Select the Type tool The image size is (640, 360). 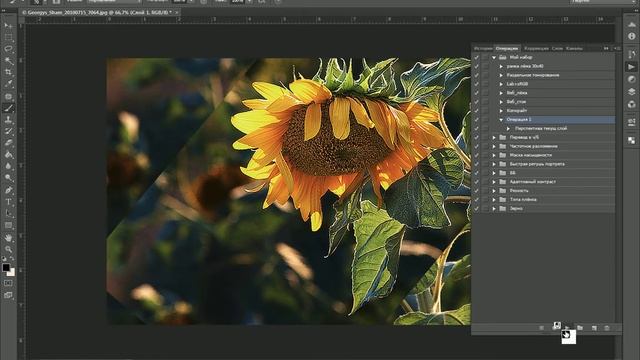[8, 202]
